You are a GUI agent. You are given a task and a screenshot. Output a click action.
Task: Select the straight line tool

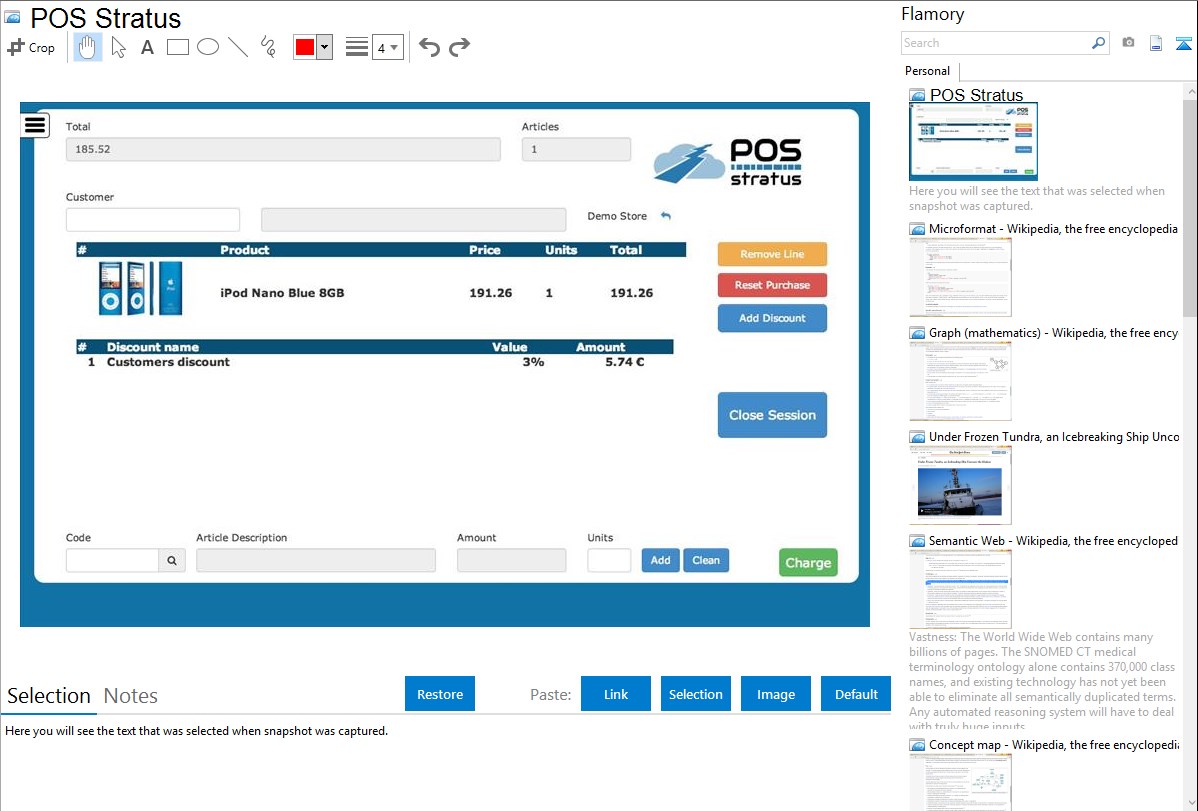pos(238,47)
